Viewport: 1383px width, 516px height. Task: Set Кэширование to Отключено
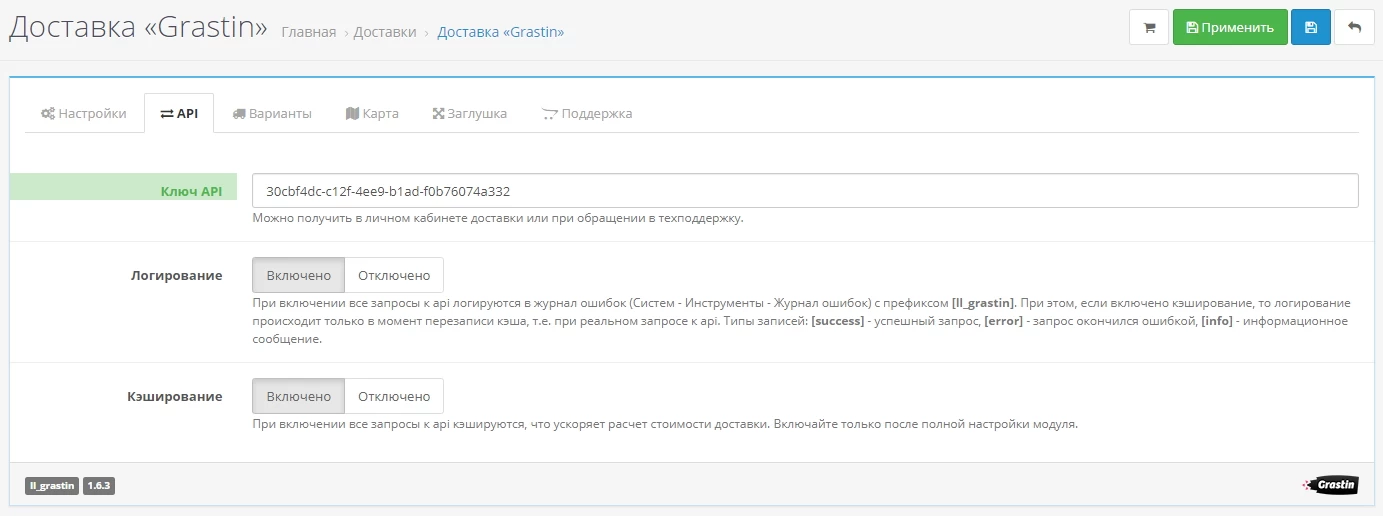point(394,396)
